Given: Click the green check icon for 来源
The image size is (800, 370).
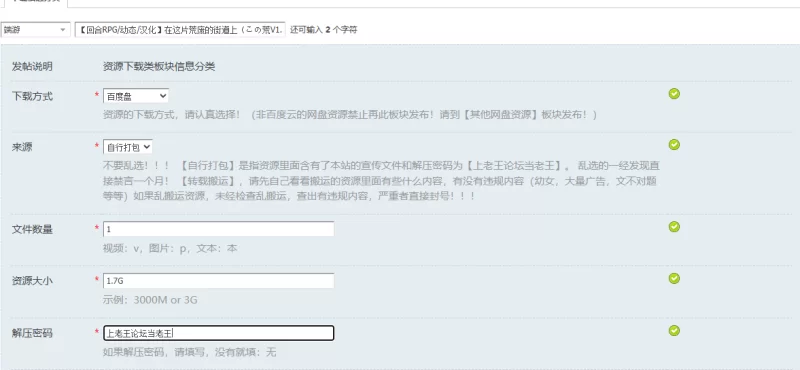Looking at the screenshot, I should (x=674, y=144).
